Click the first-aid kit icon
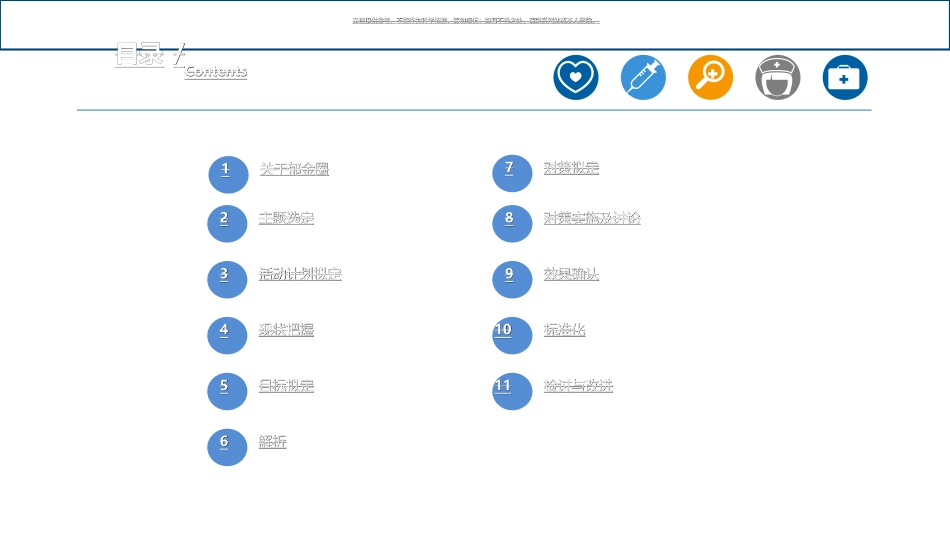Viewport: 950px width, 535px height. [x=845, y=78]
